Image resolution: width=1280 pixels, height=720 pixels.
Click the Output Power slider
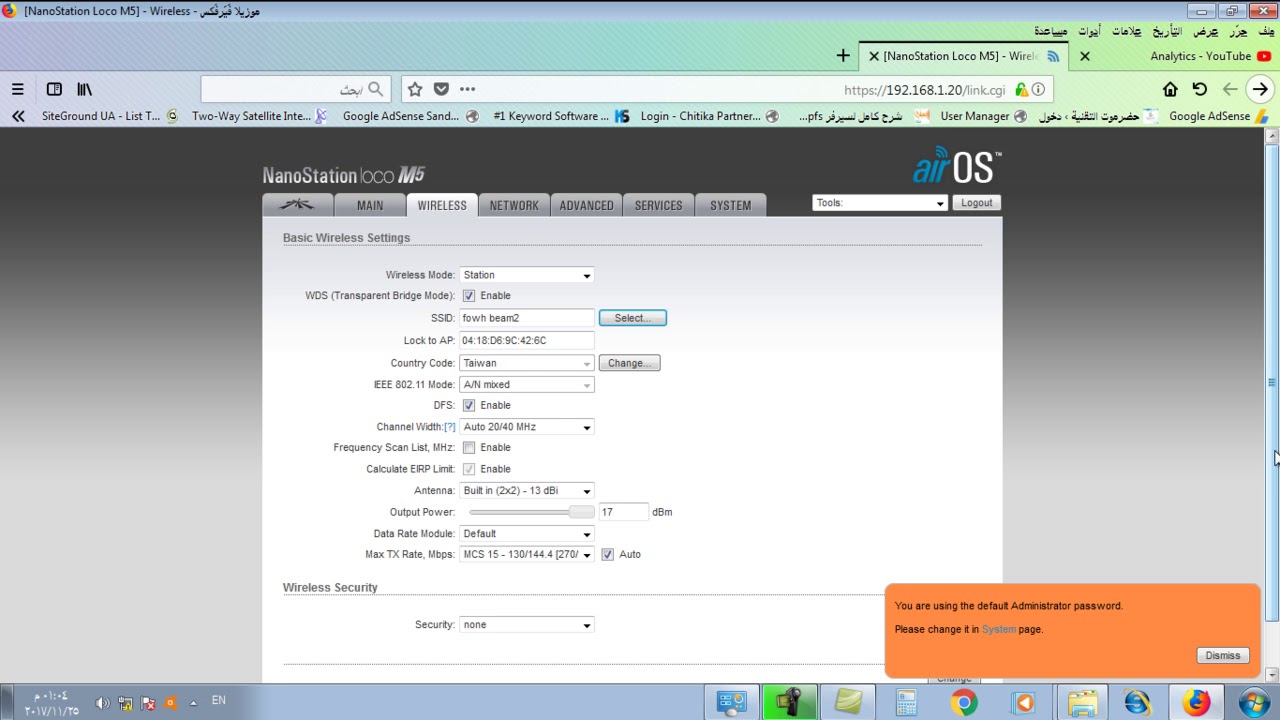pos(531,512)
